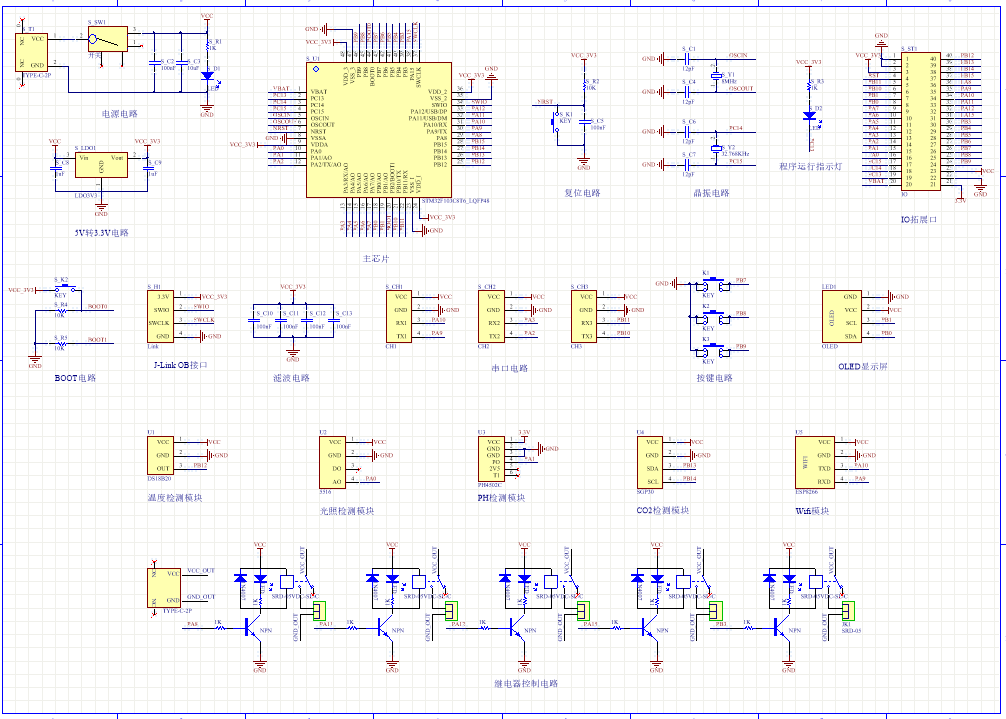This screenshot has width=1006, height=719.
Task: Select the U3 PH4502C module block
Action: point(491,459)
